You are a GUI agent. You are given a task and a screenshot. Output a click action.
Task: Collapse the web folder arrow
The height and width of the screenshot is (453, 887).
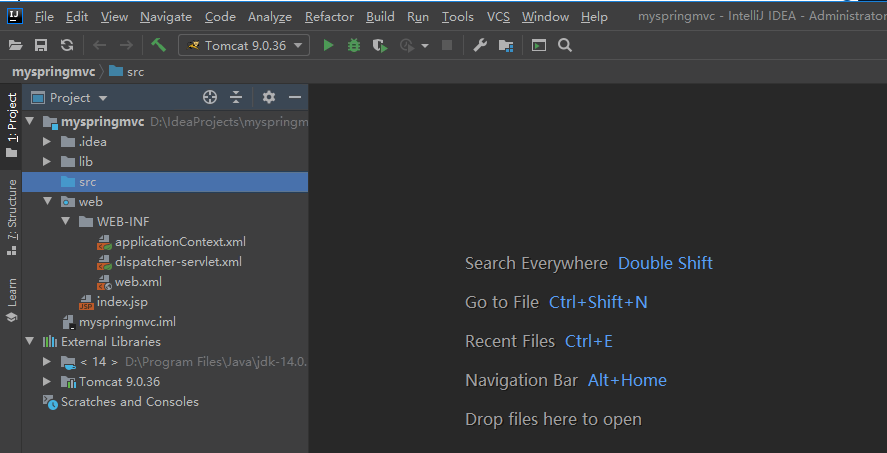(x=48, y=201)
